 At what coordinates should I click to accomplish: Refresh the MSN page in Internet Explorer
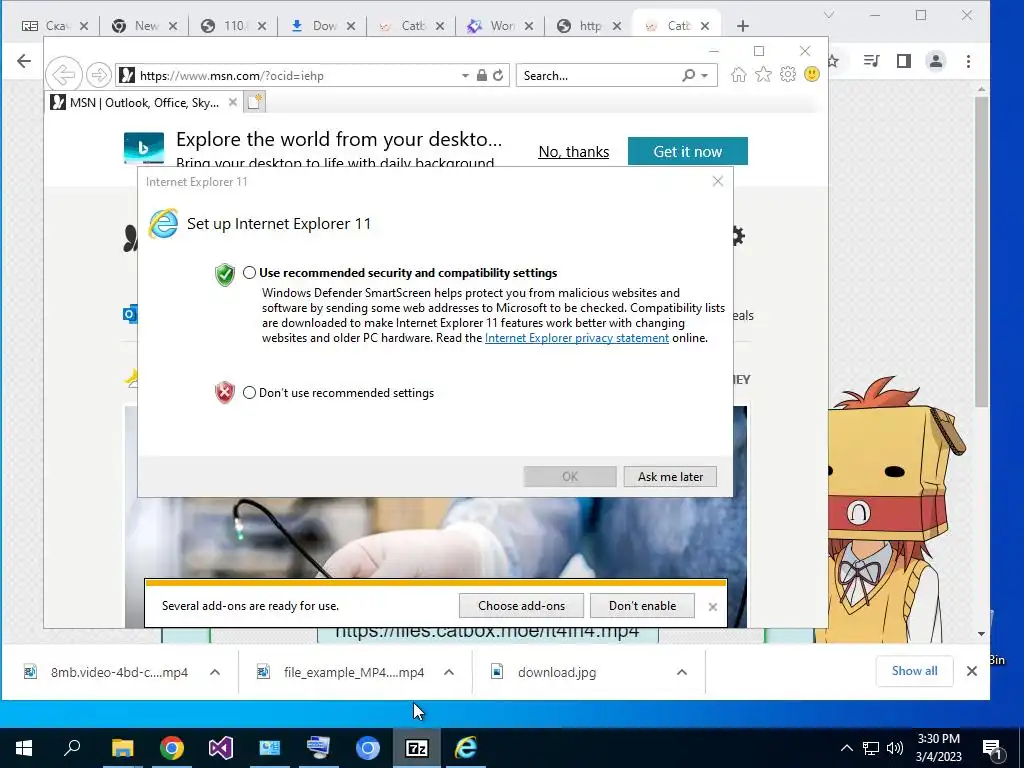pyautogui.click(x=498, y=75)
